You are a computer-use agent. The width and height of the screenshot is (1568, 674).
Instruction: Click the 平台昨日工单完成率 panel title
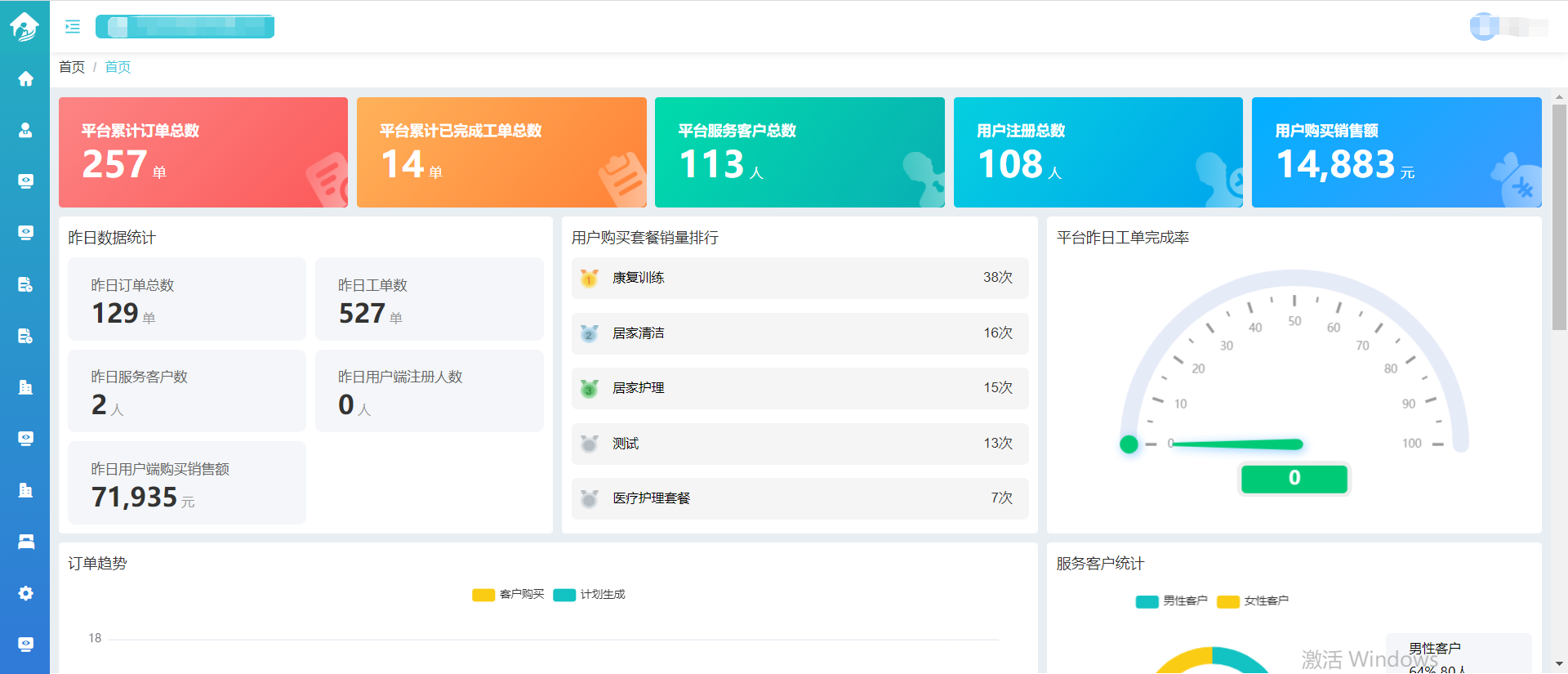(x=1123, y=238)
